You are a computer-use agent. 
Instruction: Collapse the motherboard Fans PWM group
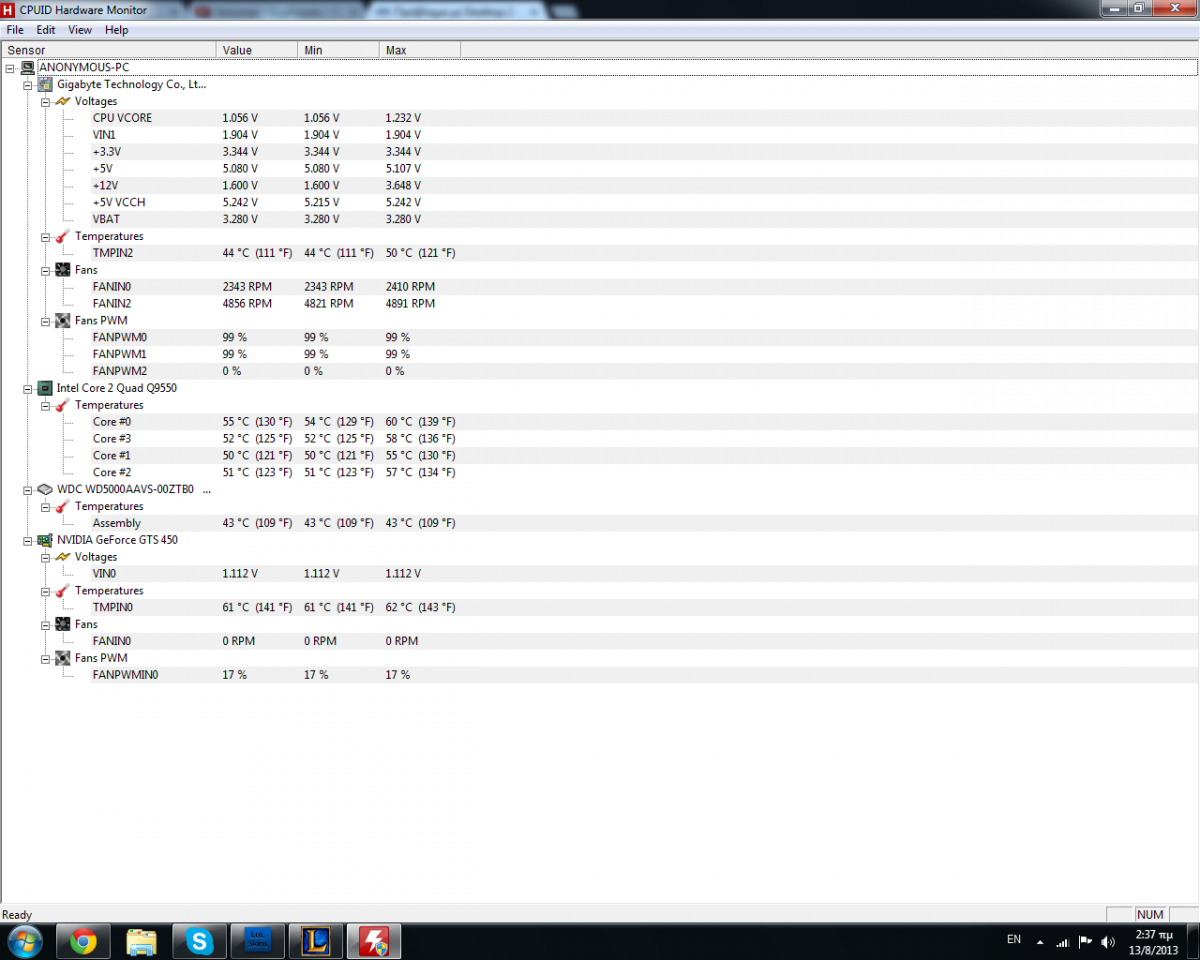45,321
